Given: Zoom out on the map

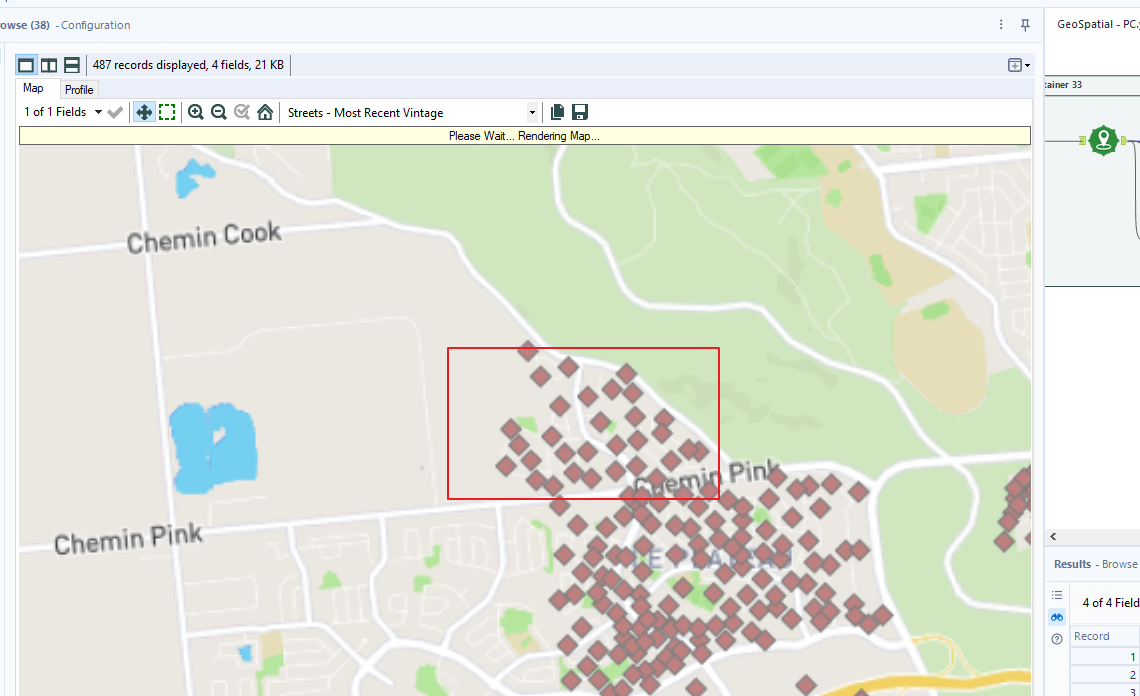Looking at the screenshot, I should click(x=219, y=112).
